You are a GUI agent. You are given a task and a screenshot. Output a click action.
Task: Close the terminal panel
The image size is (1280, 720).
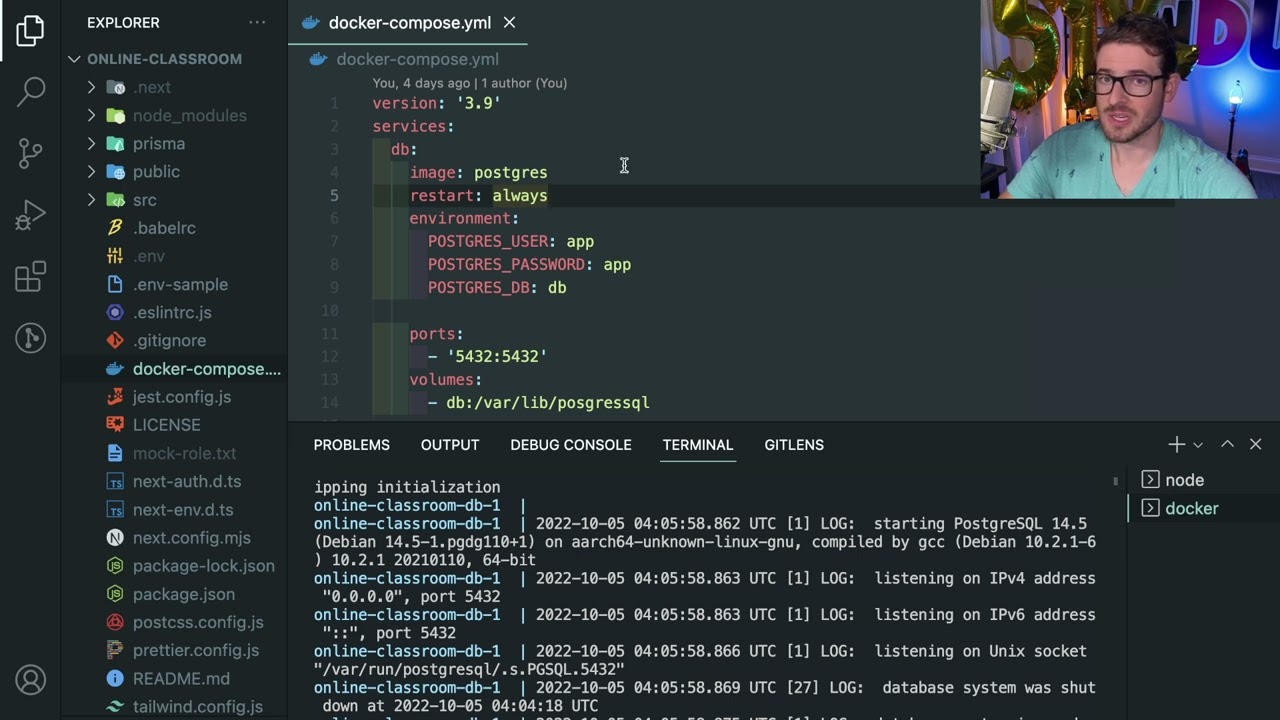pos(1256,444)
